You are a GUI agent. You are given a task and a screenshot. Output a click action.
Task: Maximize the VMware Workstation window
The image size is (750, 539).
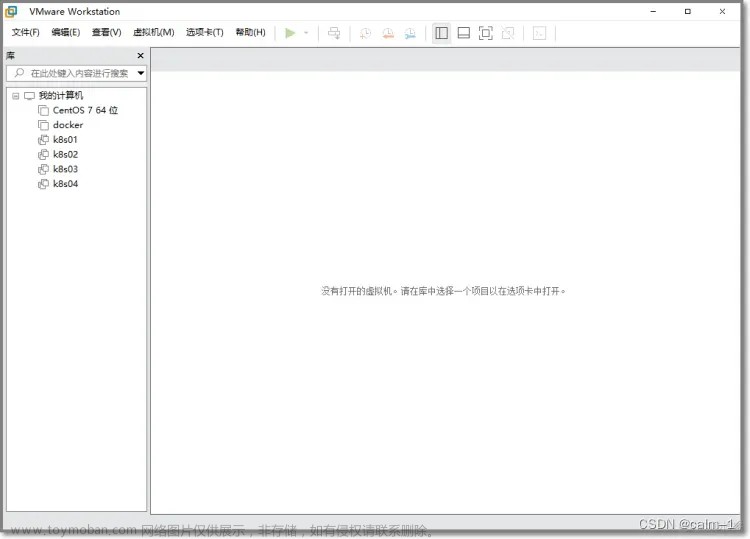[688, 11]
